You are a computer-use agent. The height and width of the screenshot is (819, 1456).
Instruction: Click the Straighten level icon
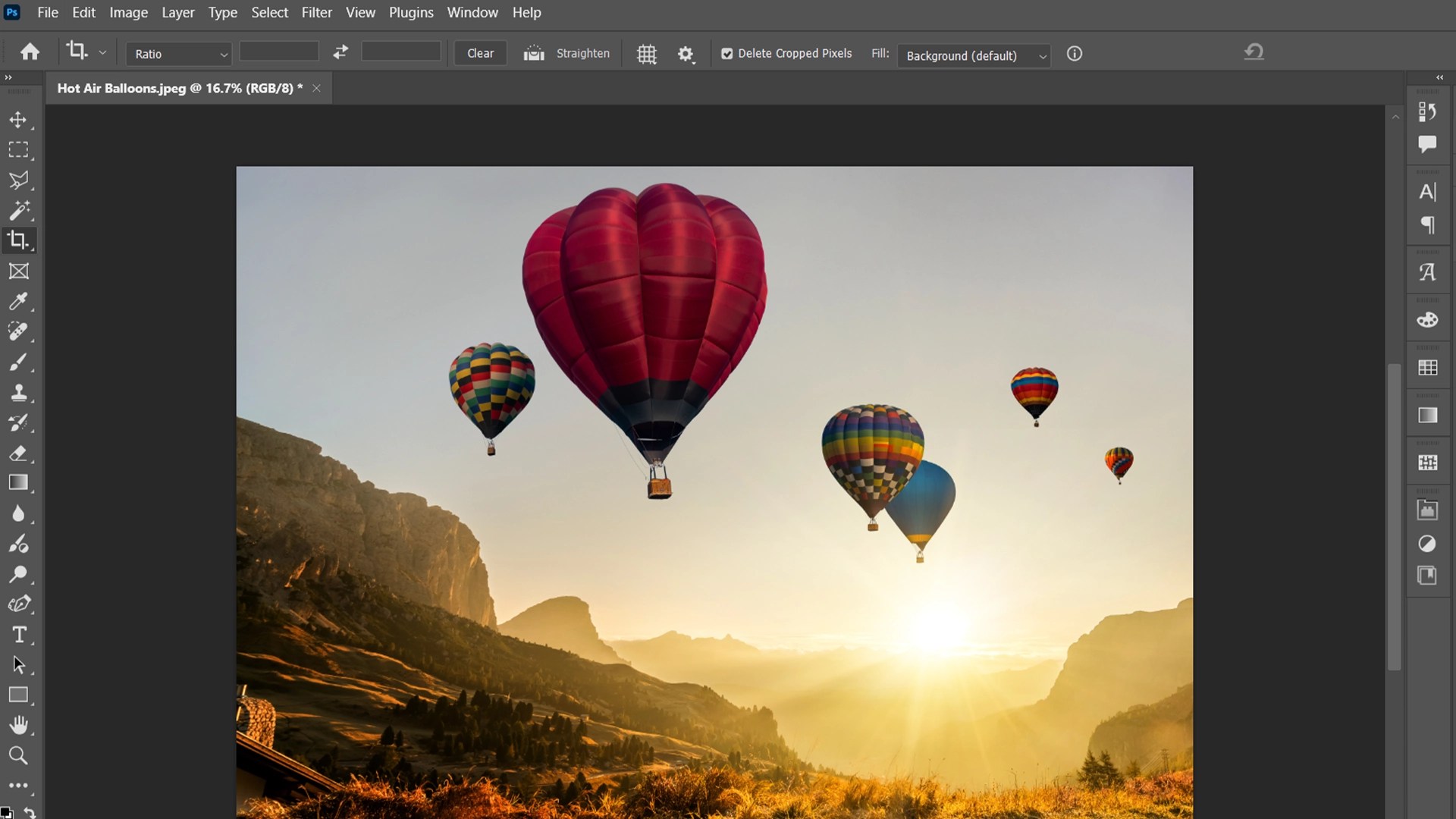point(534,53)
